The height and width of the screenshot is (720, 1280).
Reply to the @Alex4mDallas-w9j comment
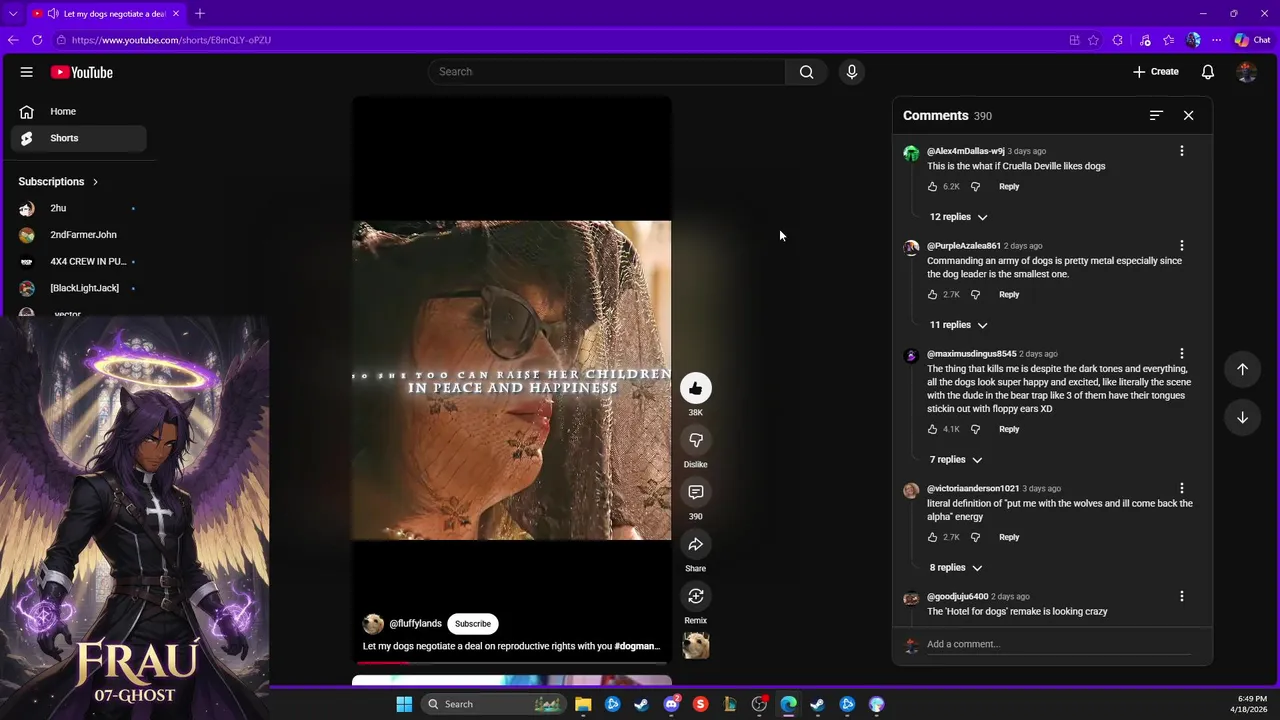1009,187
